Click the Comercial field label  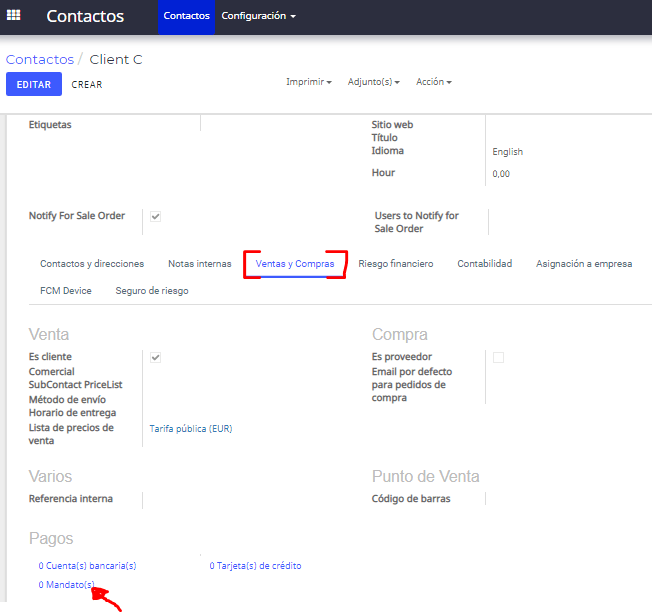(x=52, y=371)
